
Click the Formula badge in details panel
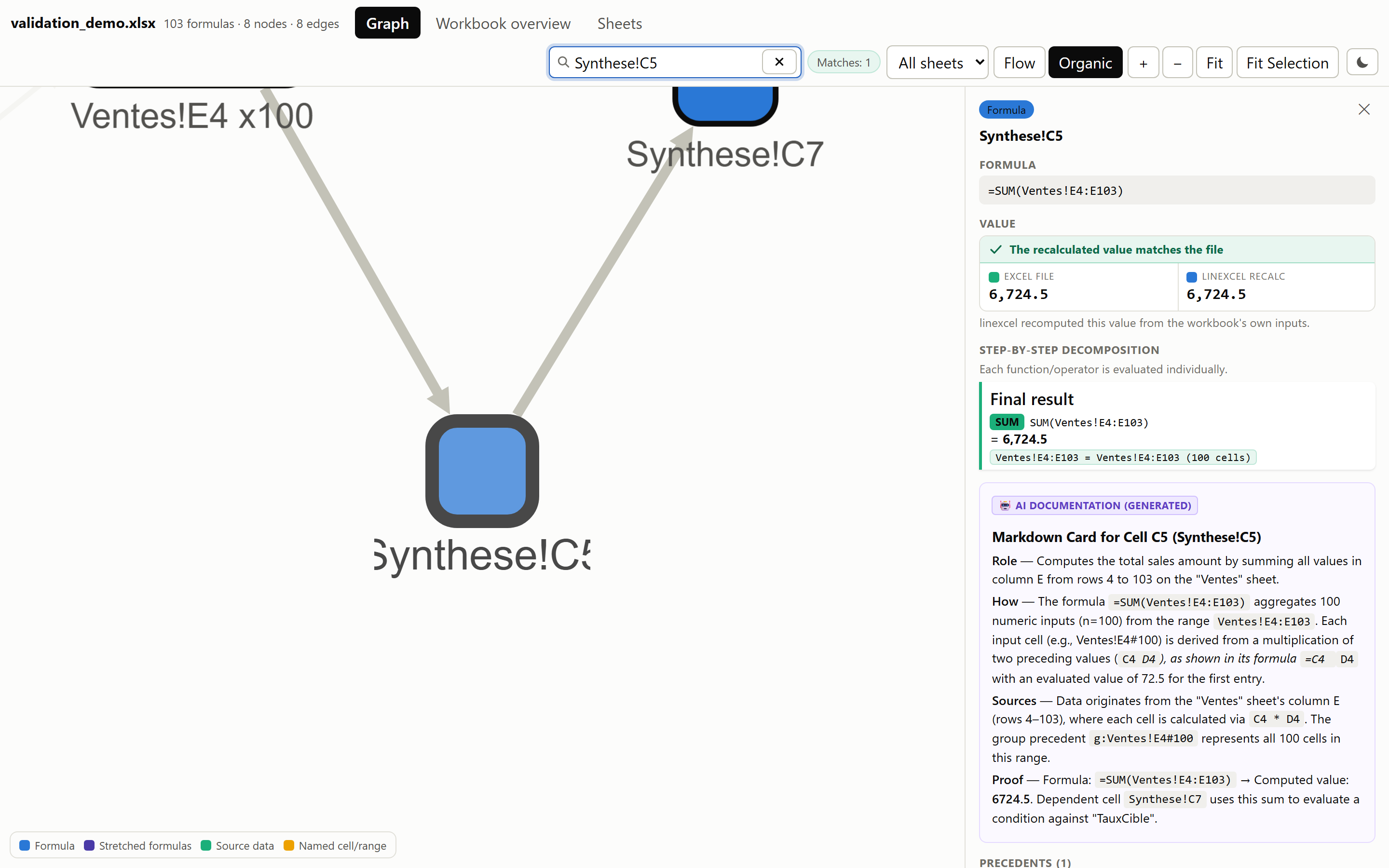coord(1006,109)
